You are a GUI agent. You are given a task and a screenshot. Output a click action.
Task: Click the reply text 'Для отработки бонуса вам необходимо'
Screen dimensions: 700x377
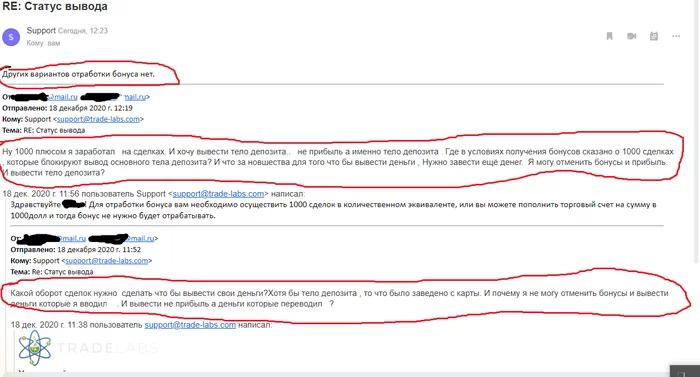[333, 210]
